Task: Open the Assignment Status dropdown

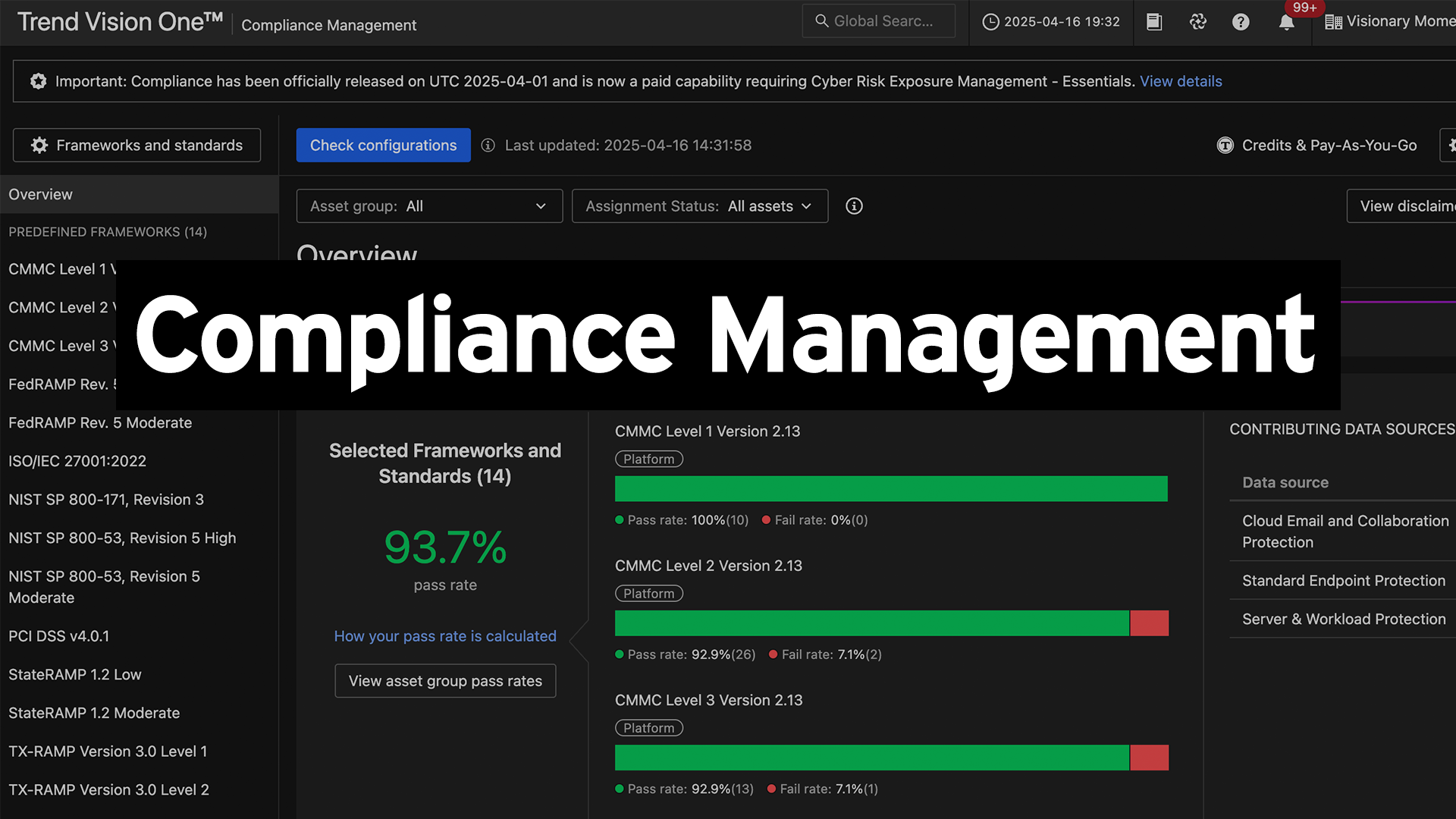Action: (x=699, y=206)
